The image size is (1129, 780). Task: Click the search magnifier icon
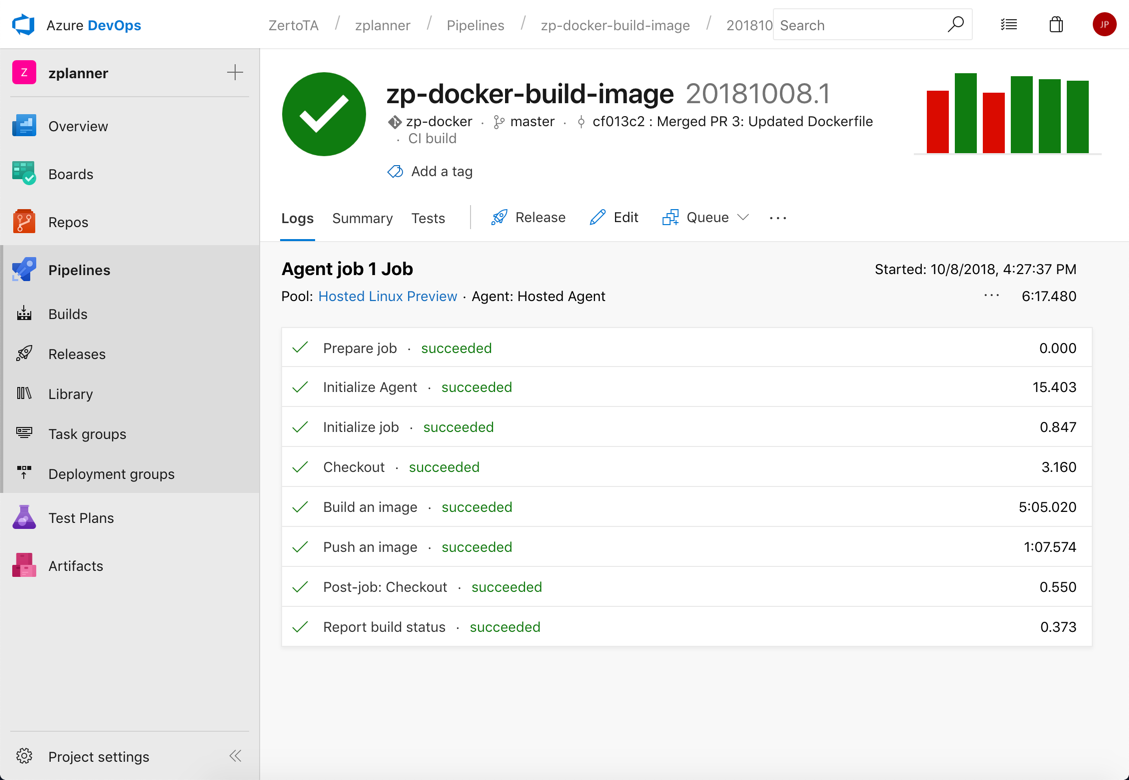955,24
